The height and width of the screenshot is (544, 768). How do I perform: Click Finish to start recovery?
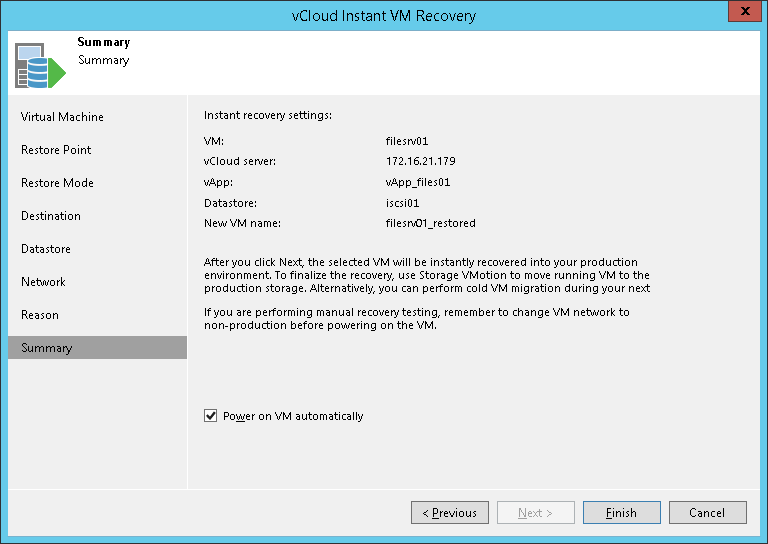622,513
